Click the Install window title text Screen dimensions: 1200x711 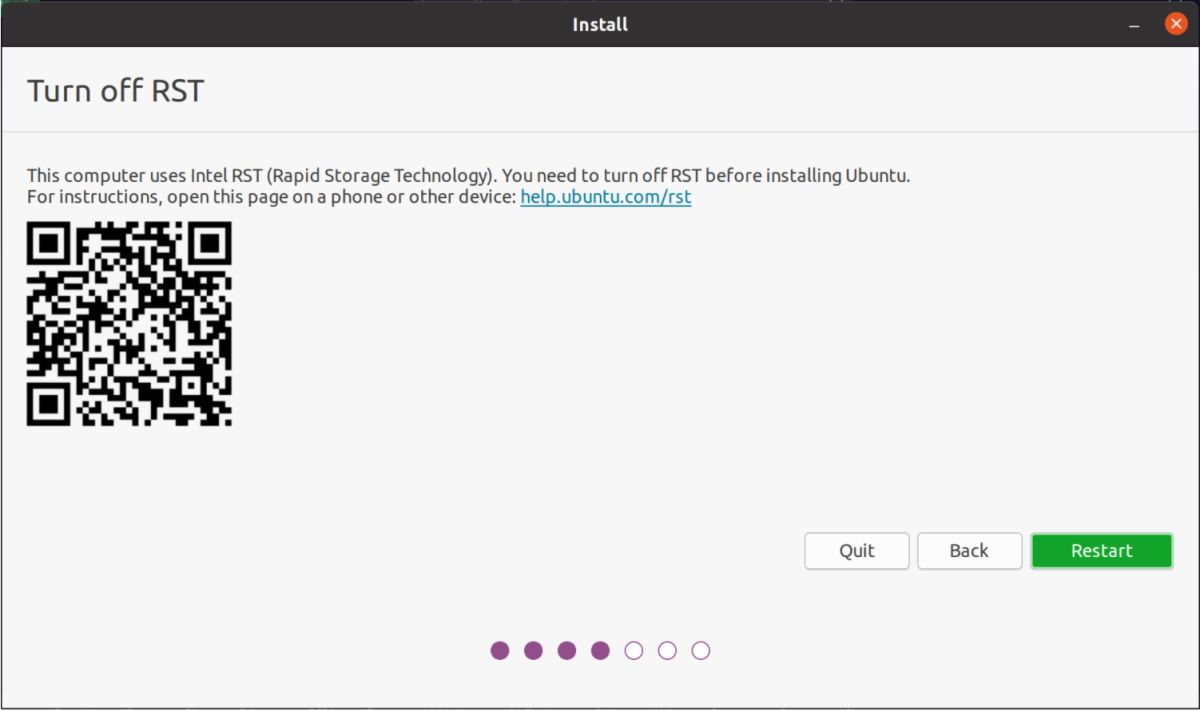600,24
